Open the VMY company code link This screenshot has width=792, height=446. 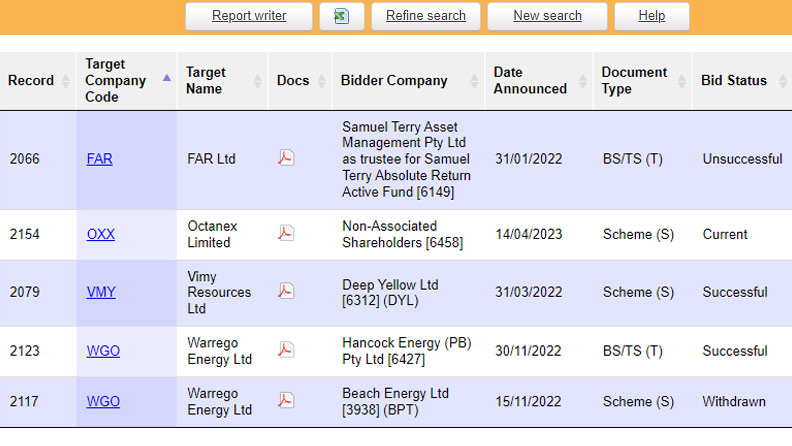click(101, 293)
